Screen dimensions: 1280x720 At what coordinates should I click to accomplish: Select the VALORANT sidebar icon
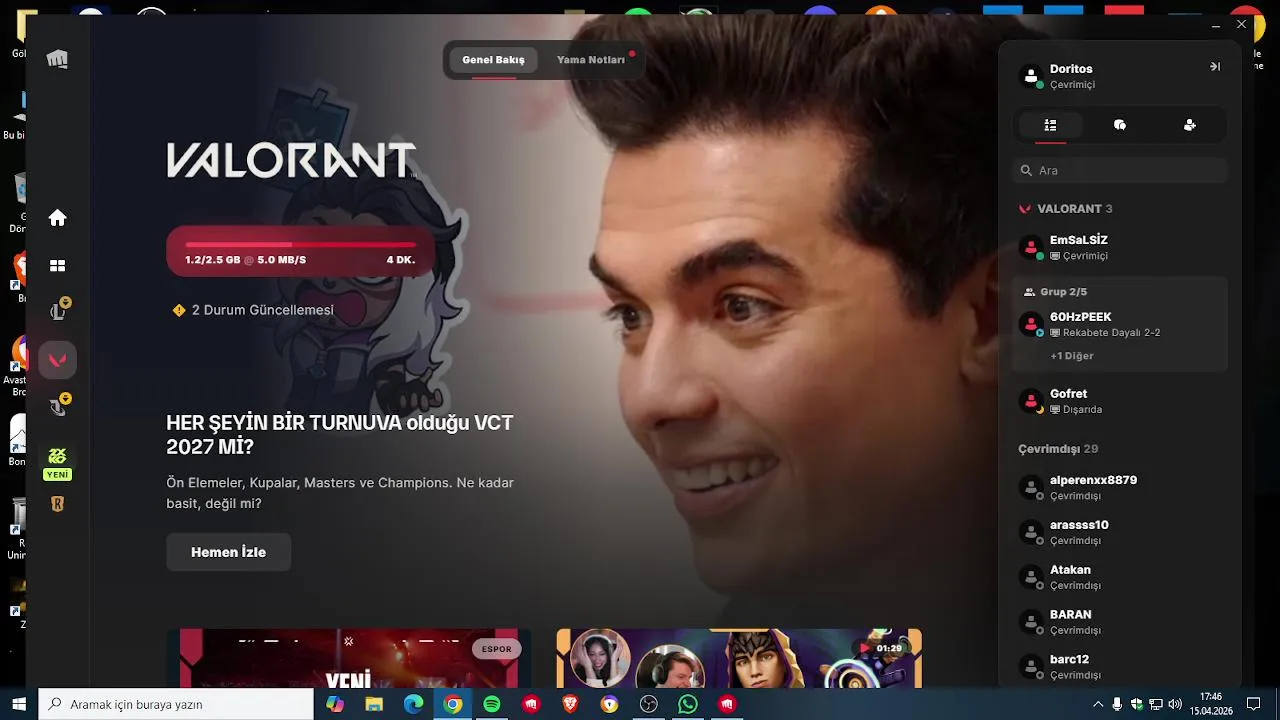pyautogui.click(x=58, y=359)
